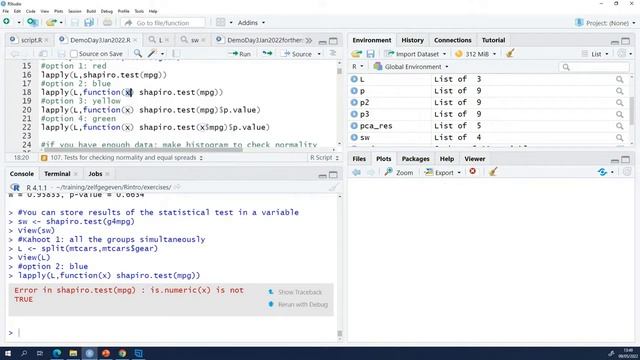Image resolution: width=640 pixels, height=360 pixels.
Task: Switch to the Packages tab
Action: [x=416, y=159]
